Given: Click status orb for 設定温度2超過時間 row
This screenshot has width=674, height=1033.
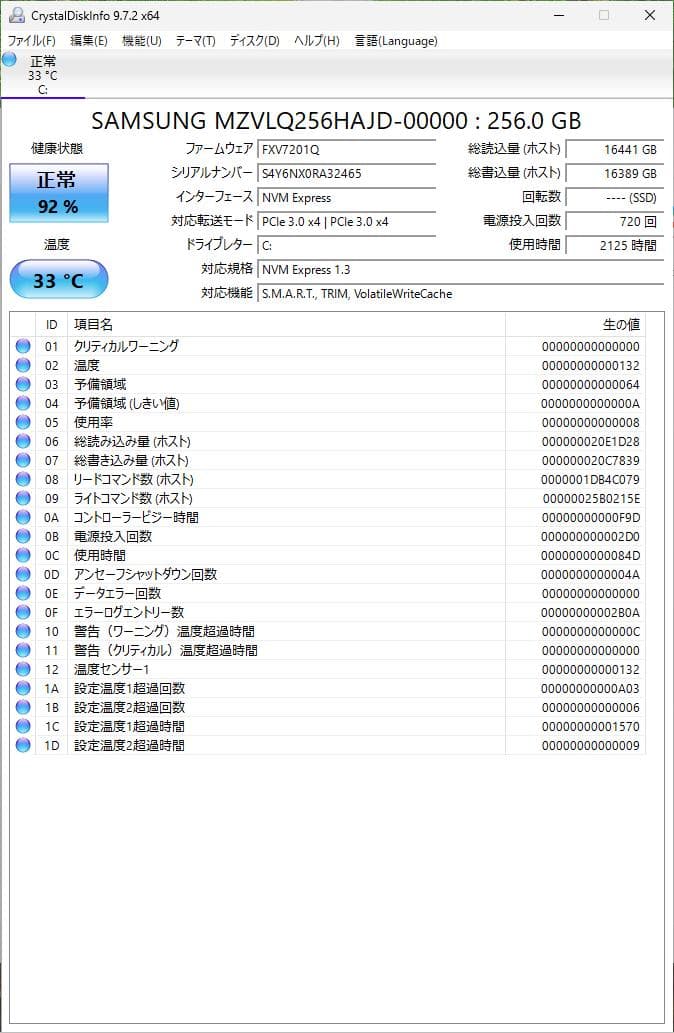Looking at the screenshot, I should pyautogui.click(x=23, y=745).
